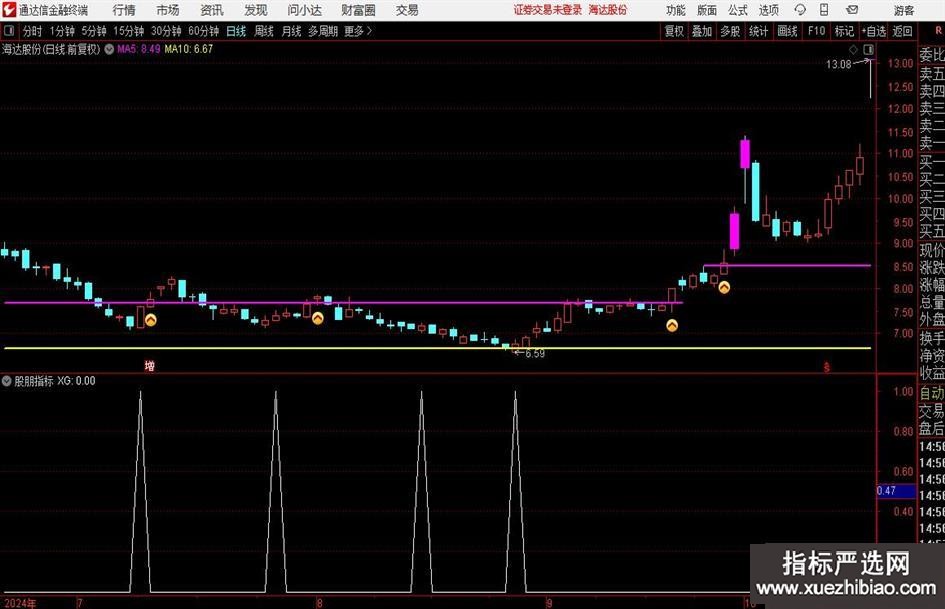
Task: Click the 13.08 high price label
Action: pos(838,64)
